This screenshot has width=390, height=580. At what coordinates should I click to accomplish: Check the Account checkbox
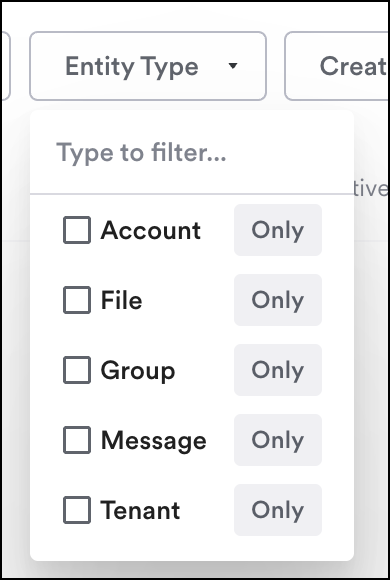[x=77, y=230]
